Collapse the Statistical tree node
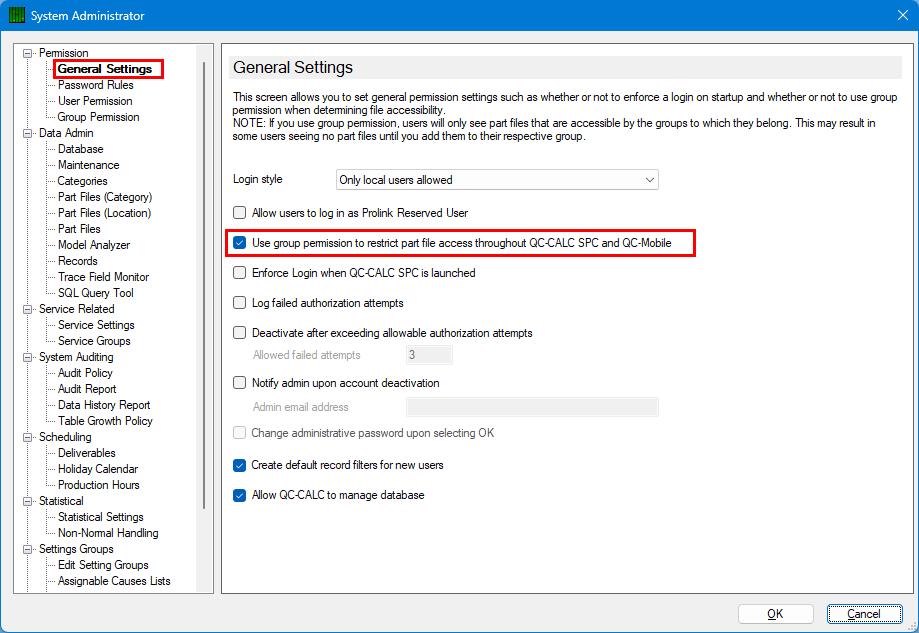This screenshot has width=919, height=633. point(27,501)
